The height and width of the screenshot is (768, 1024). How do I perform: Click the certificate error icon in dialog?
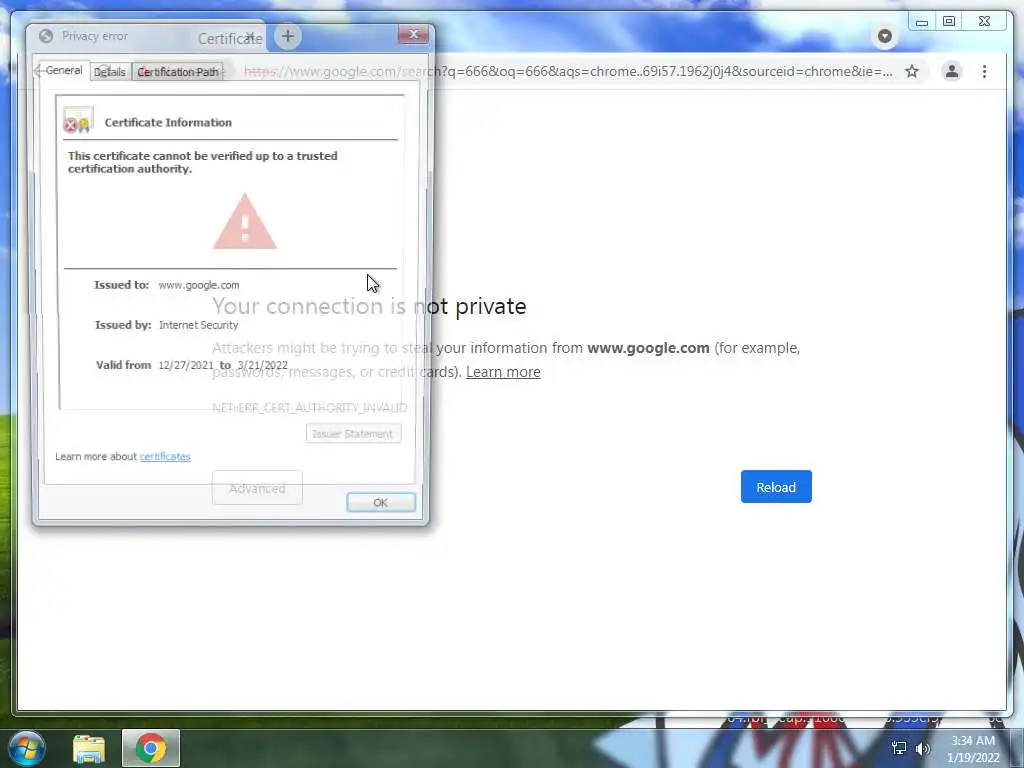coord(78,120)
